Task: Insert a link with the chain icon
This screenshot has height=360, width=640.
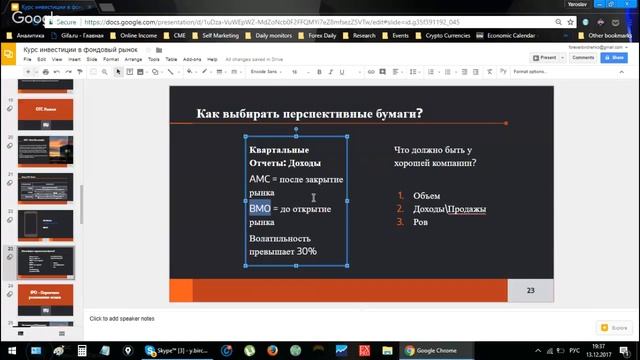Action: coord(371,72)
